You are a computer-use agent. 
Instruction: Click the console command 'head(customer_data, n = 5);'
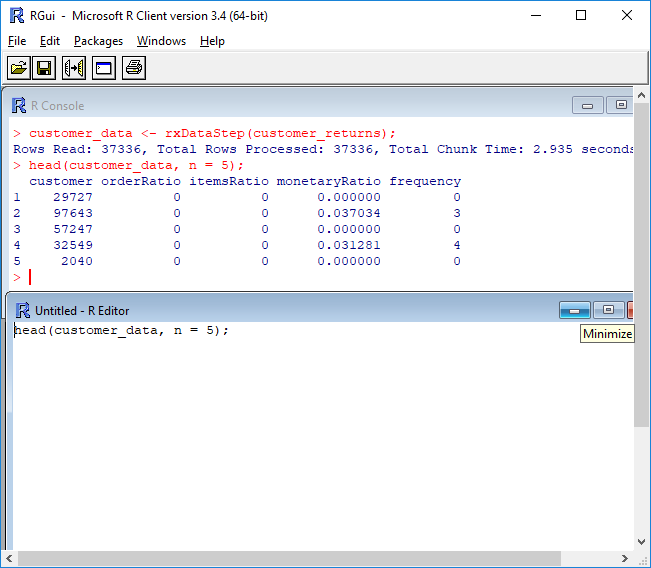pos(136,166)
